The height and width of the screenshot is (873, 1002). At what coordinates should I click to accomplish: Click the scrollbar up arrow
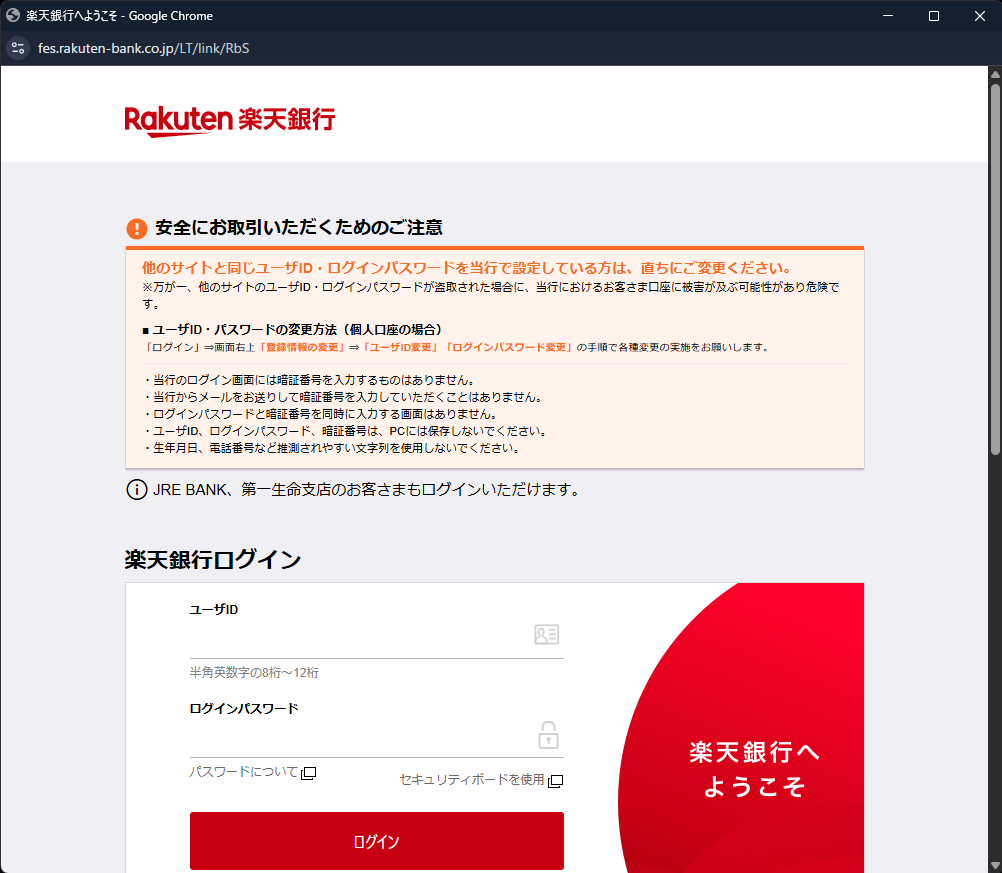995,73
